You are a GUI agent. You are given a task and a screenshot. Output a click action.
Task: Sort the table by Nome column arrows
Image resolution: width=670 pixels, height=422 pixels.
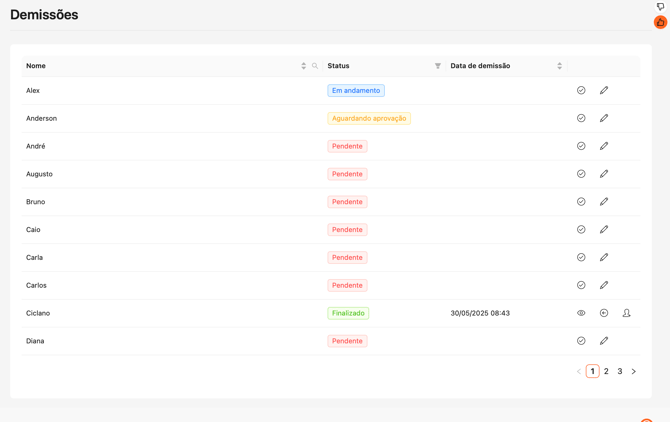coord(304,66)
